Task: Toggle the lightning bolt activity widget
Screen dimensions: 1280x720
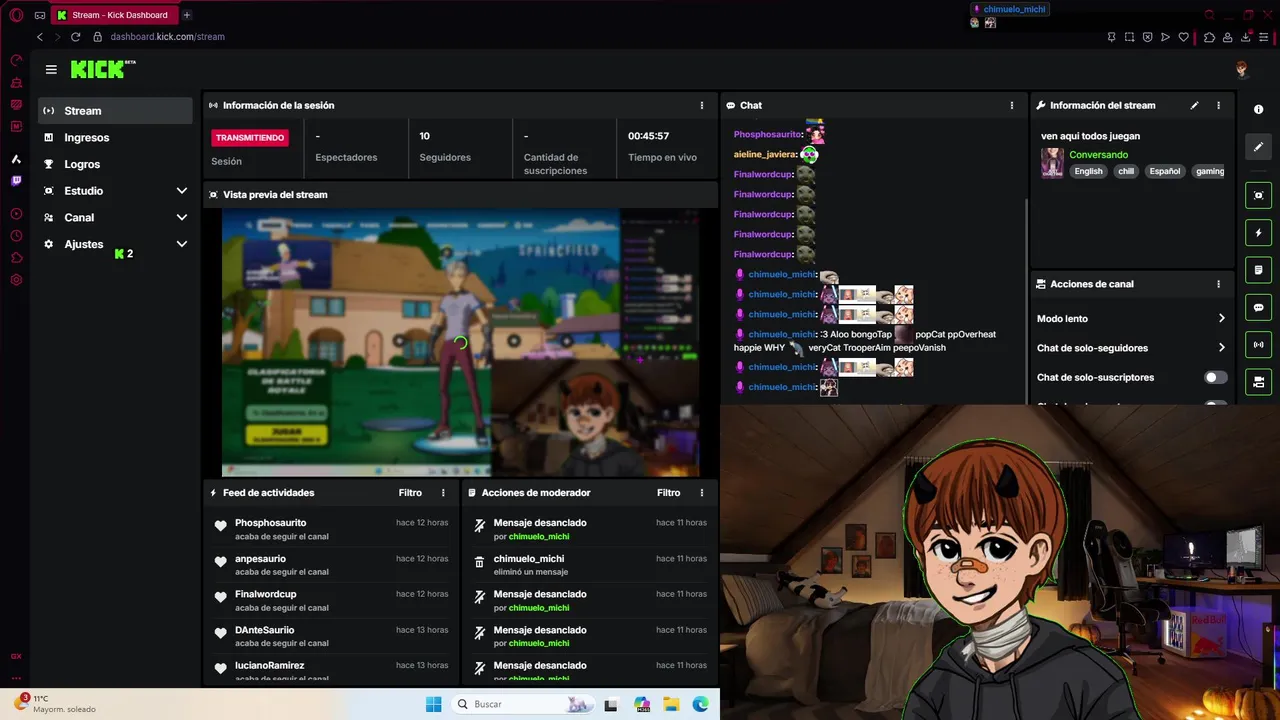Action: tap(1258, 233)
